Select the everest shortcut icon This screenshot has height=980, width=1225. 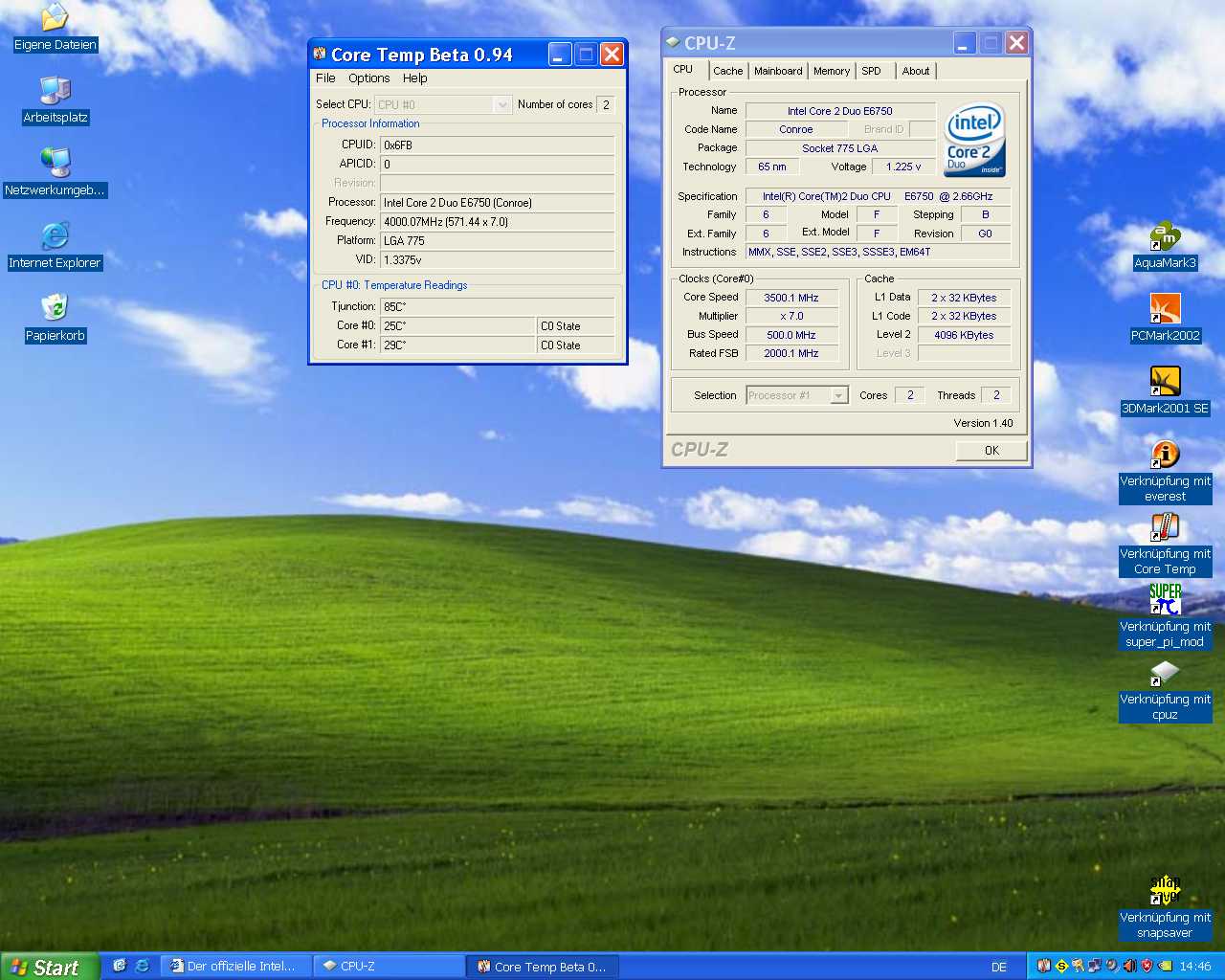1165,470
